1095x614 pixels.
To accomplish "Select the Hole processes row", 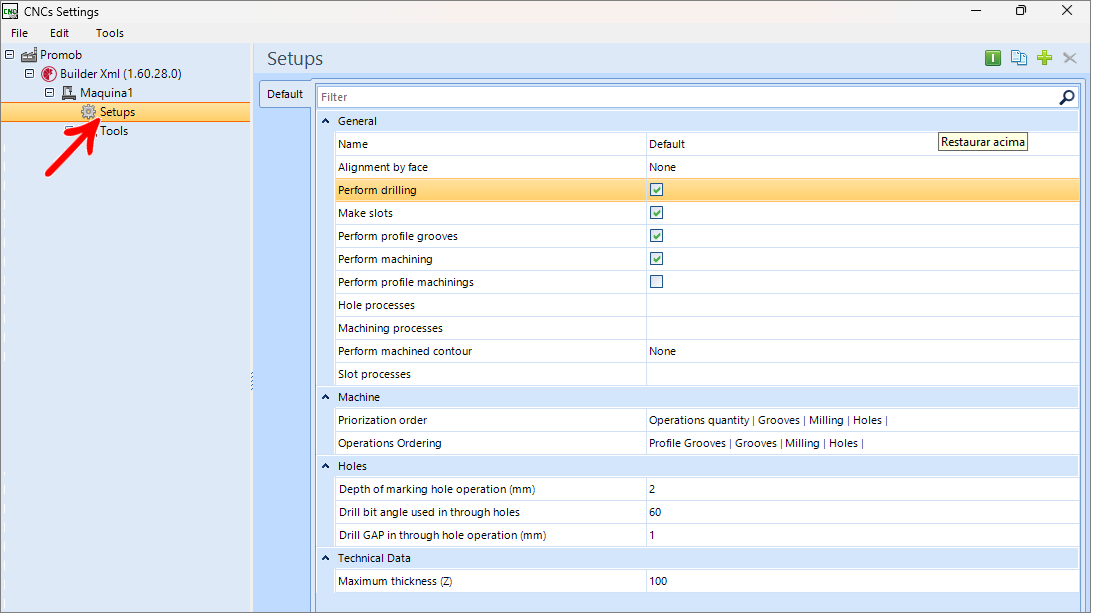I will pyautogui.click(x=707, y=305).
